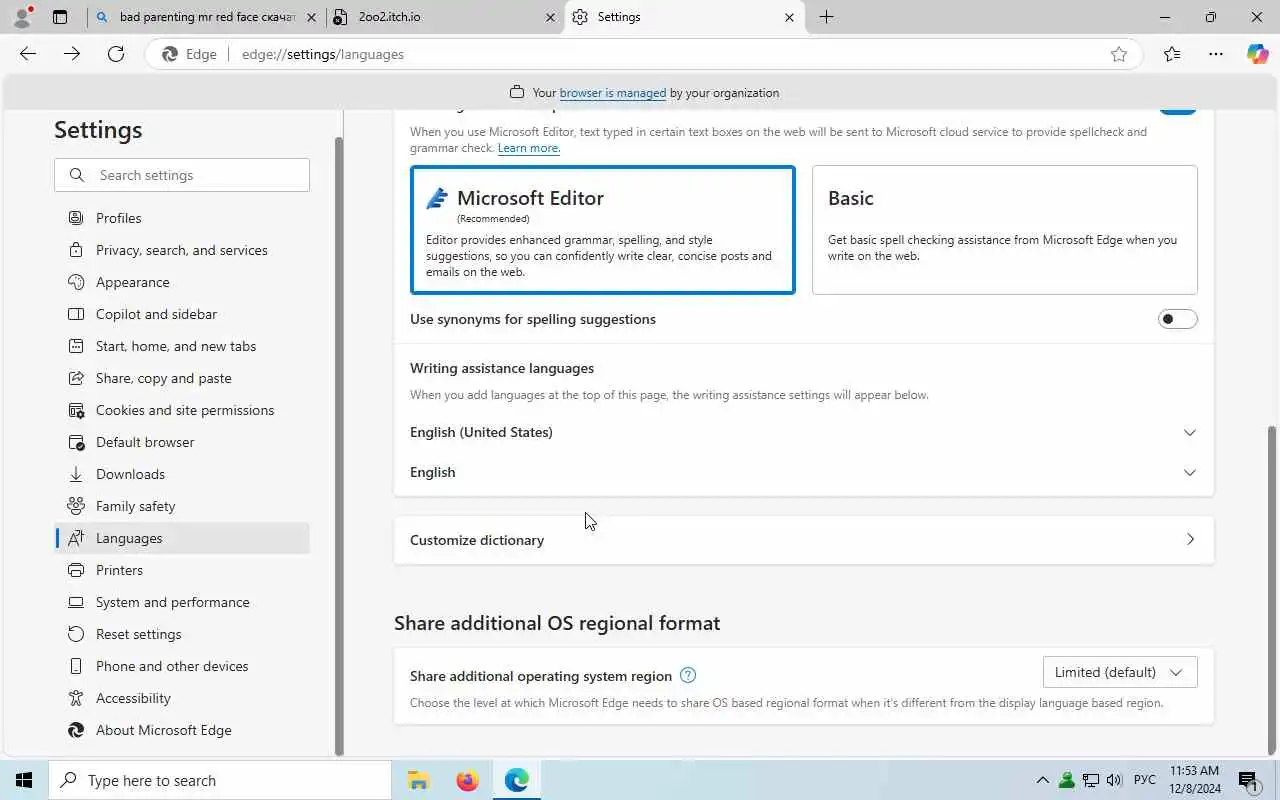Viewport: 1280px width, 800px height.
Task: Click the volume speaker tray icon
Action: [1114, 780]
